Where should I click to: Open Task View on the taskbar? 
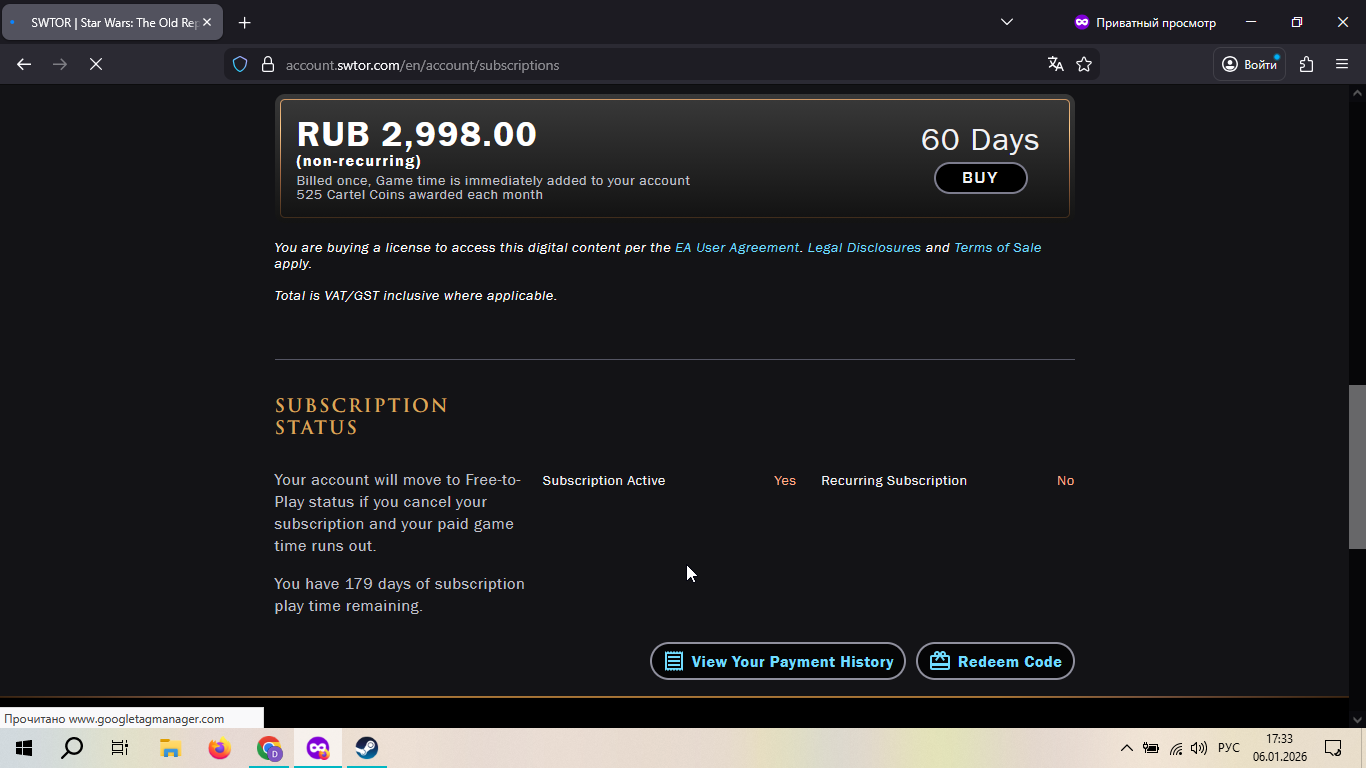click(x=120, y=748)
